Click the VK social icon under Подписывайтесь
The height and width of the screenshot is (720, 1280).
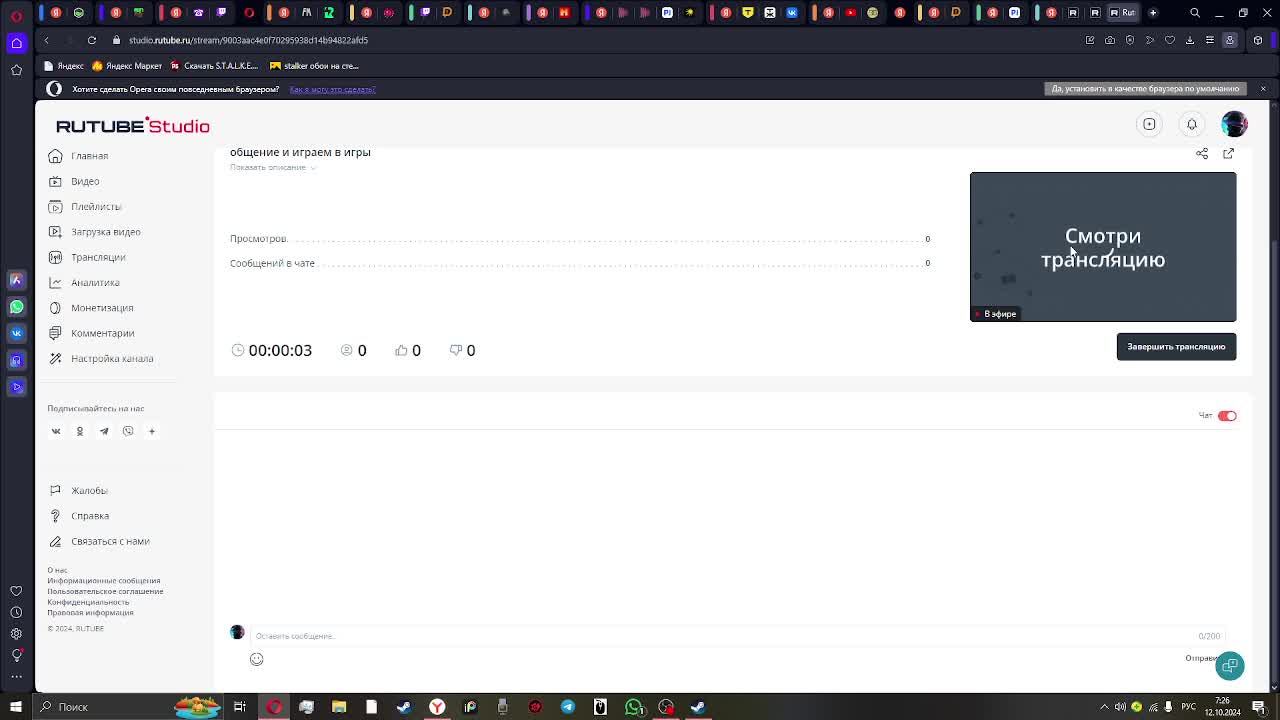click(x=56, y=431)
